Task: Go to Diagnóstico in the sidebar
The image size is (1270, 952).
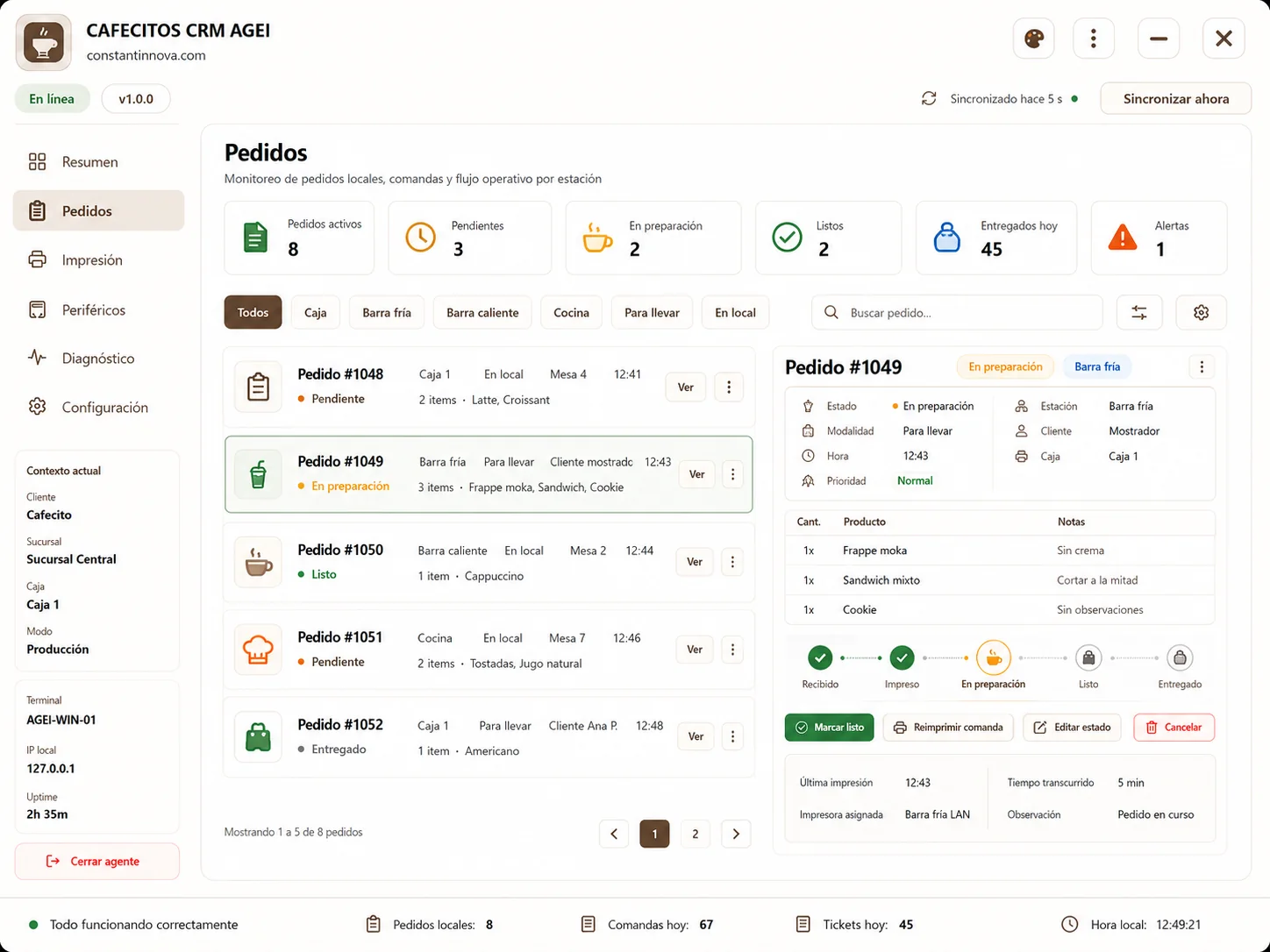Action: click(x=98, y=359)
